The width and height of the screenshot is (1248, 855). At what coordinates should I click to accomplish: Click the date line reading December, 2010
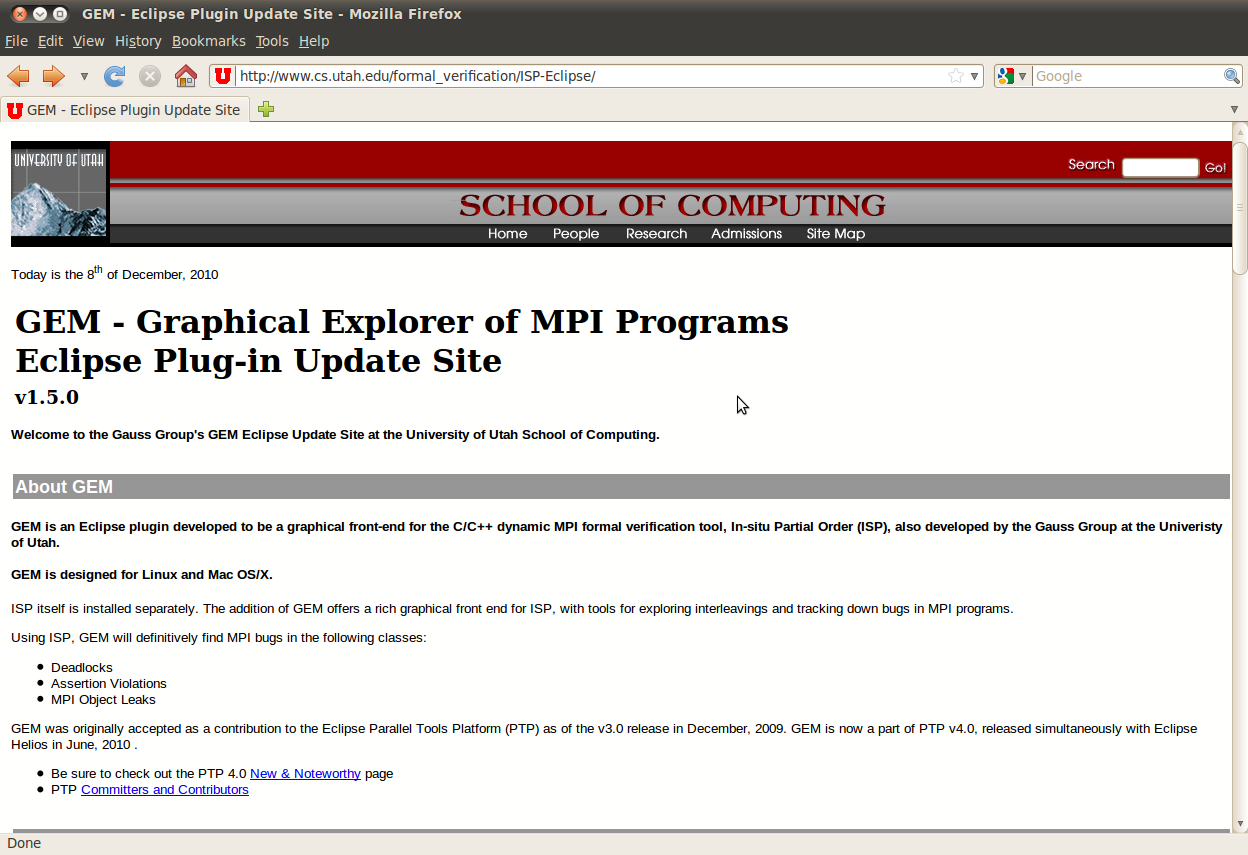[x=115, y=274]
